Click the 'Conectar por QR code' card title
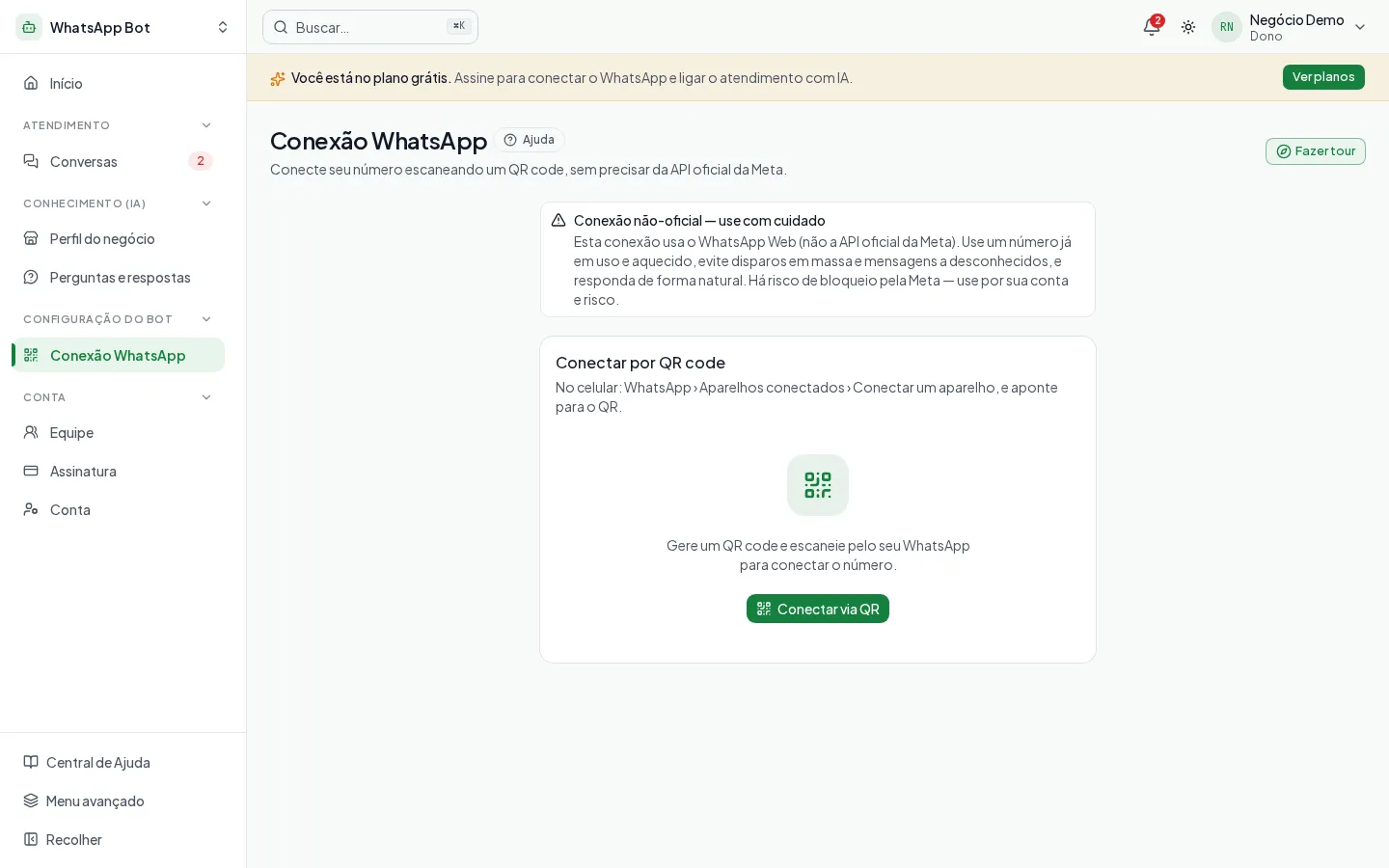Screen dimensions: 1389x868 [640, 363]
